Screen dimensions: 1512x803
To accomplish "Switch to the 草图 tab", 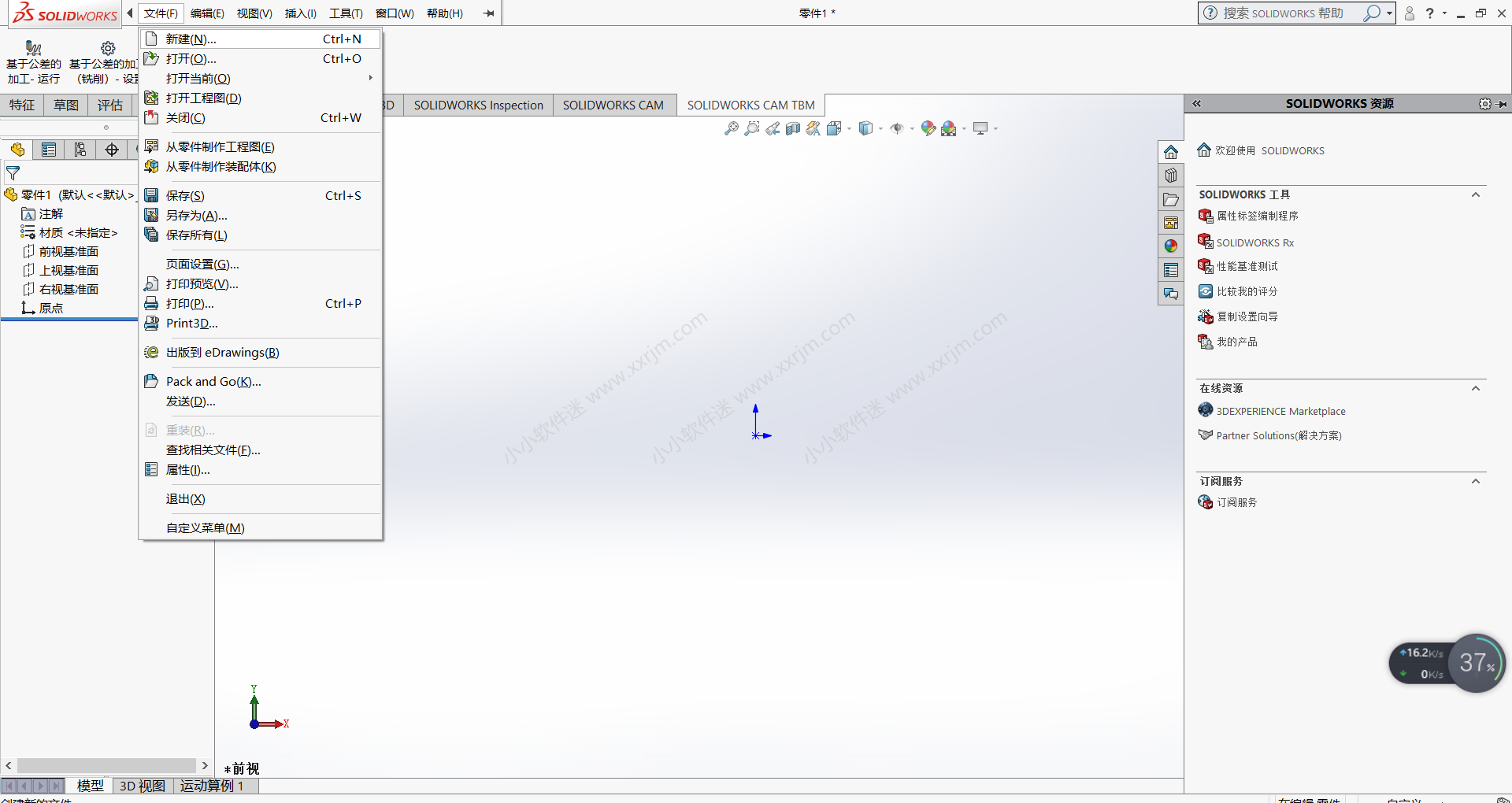I will (x=66, y=105).
